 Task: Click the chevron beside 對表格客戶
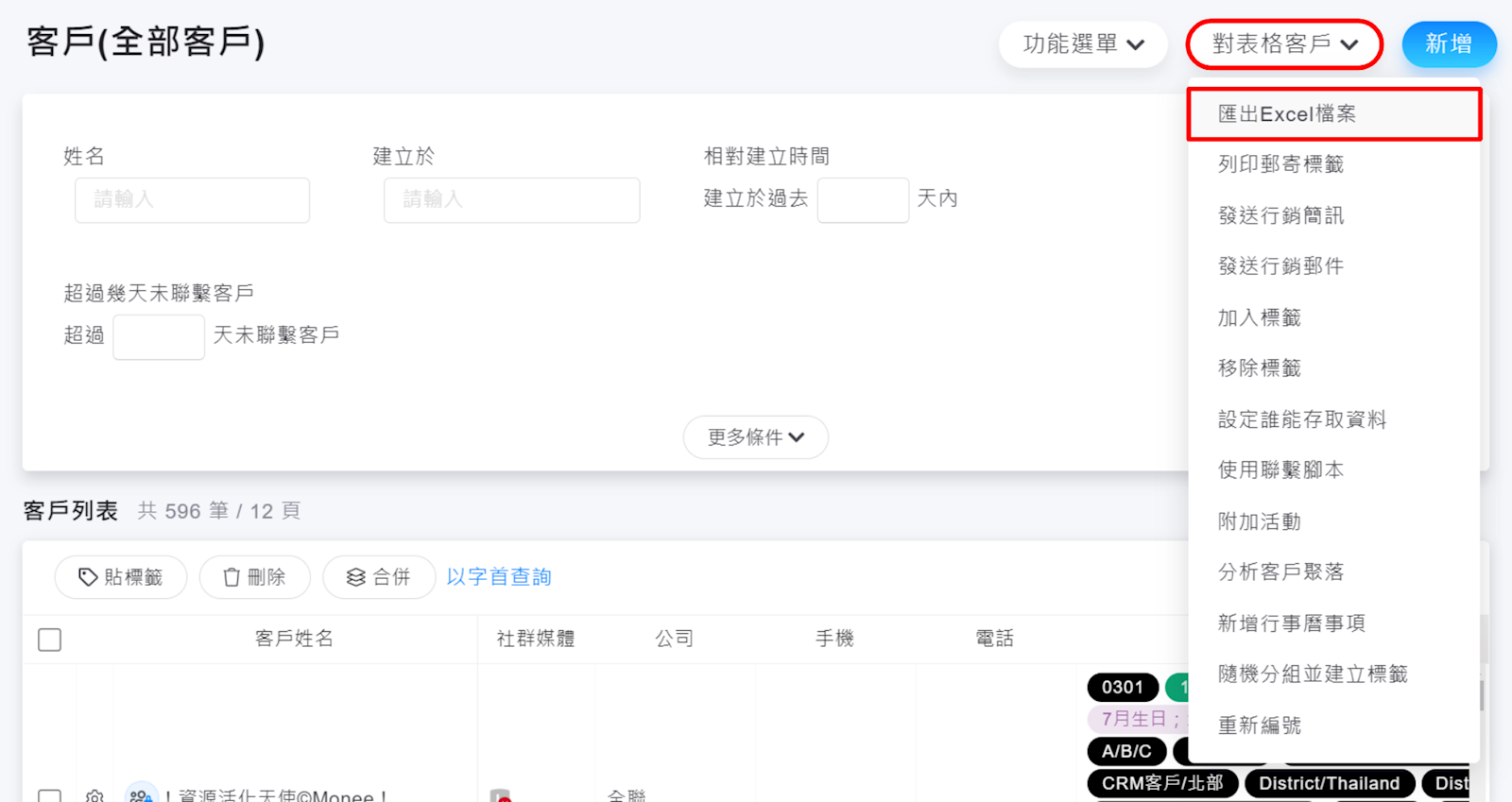tap(1349, 45)
